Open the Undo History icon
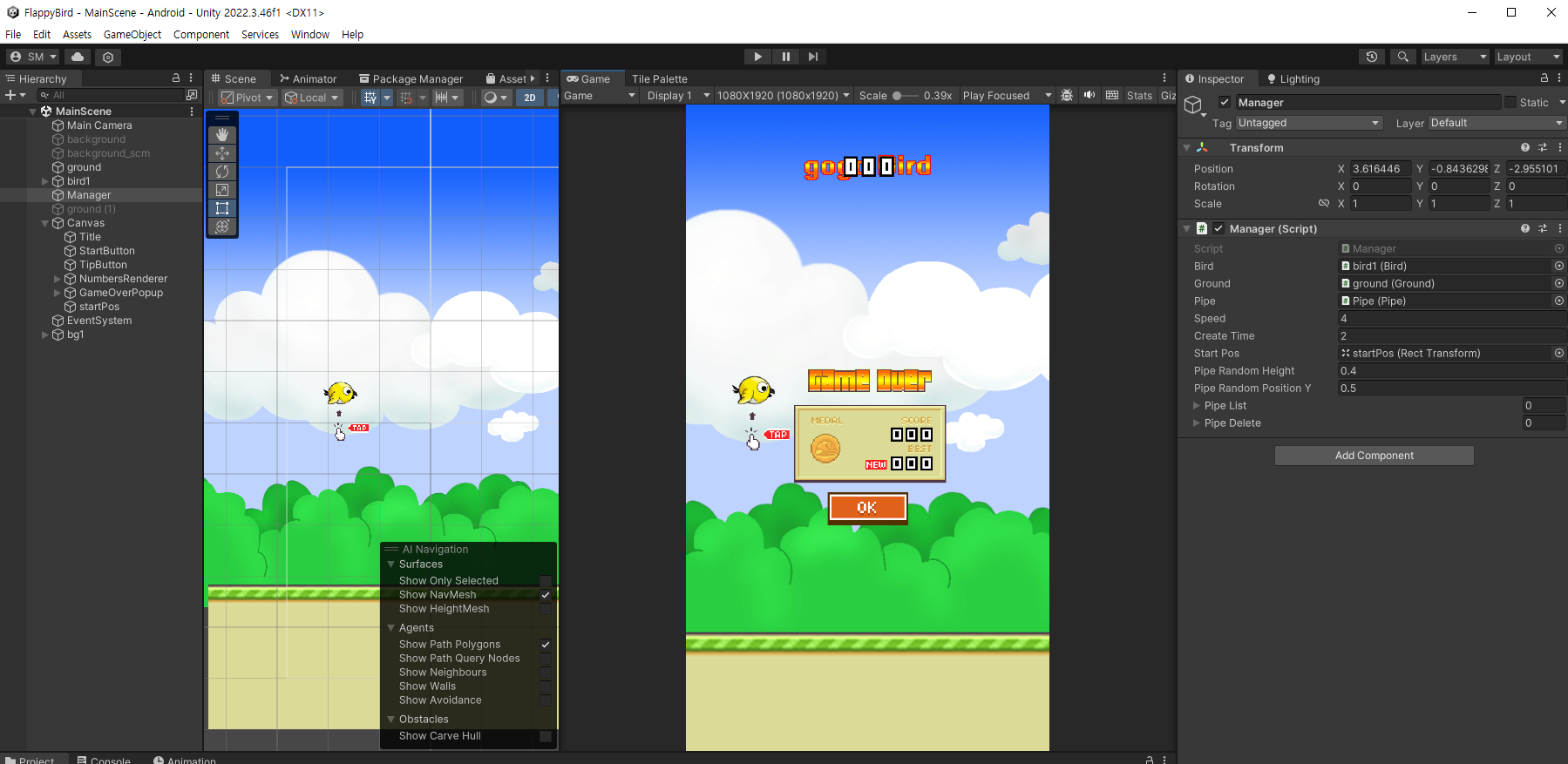This screenshot has width=1568, height=764. [1372, 57]
